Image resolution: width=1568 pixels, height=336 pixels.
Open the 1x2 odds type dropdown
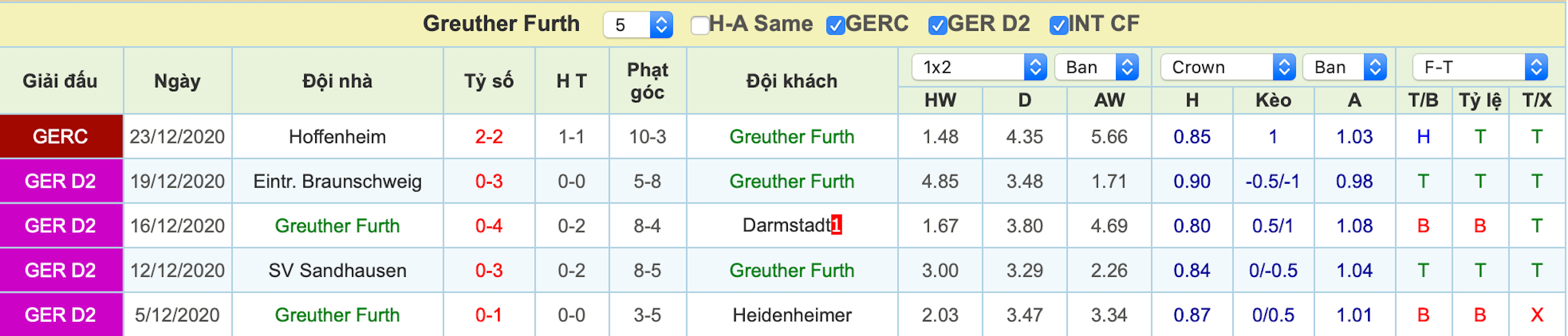[x=980, y=67]
